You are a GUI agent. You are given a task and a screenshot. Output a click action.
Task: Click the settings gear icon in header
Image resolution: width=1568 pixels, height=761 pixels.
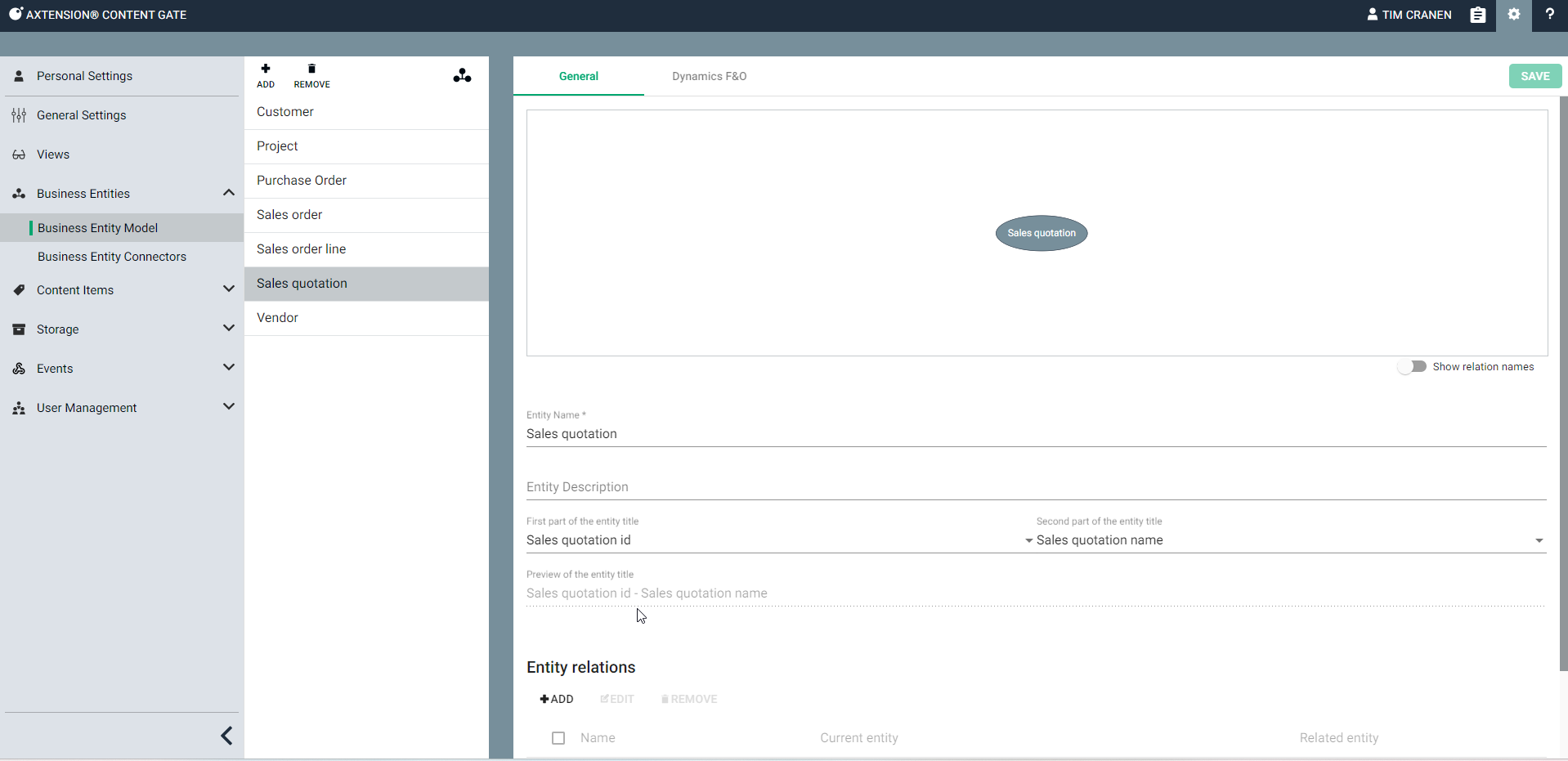(x=1514, y=15)
